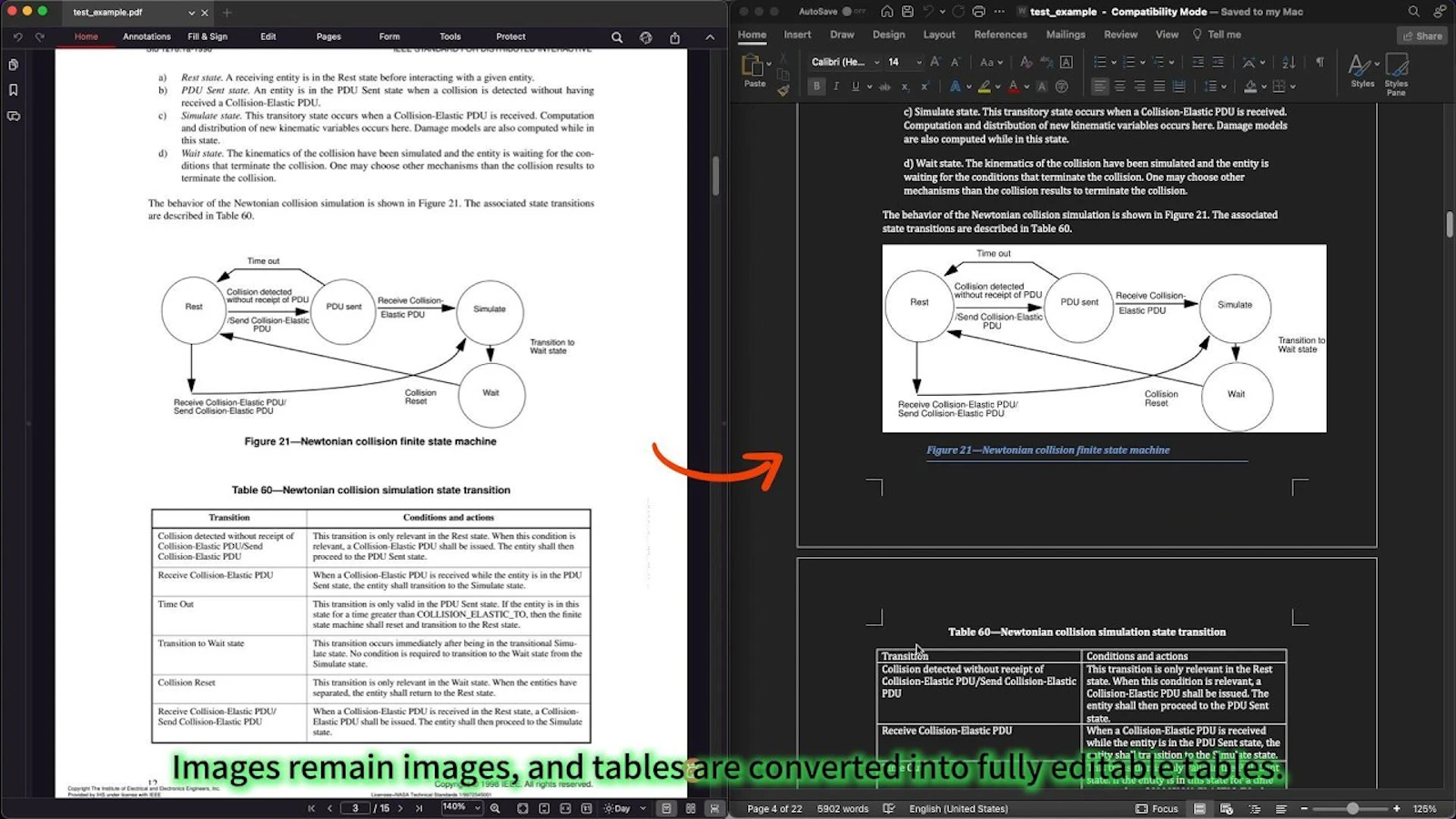Image resolution: width=1456 pixels, height=819 pixels.
Task: Open the Annotations tab in PDF editor
Action: tap(147, 37)
